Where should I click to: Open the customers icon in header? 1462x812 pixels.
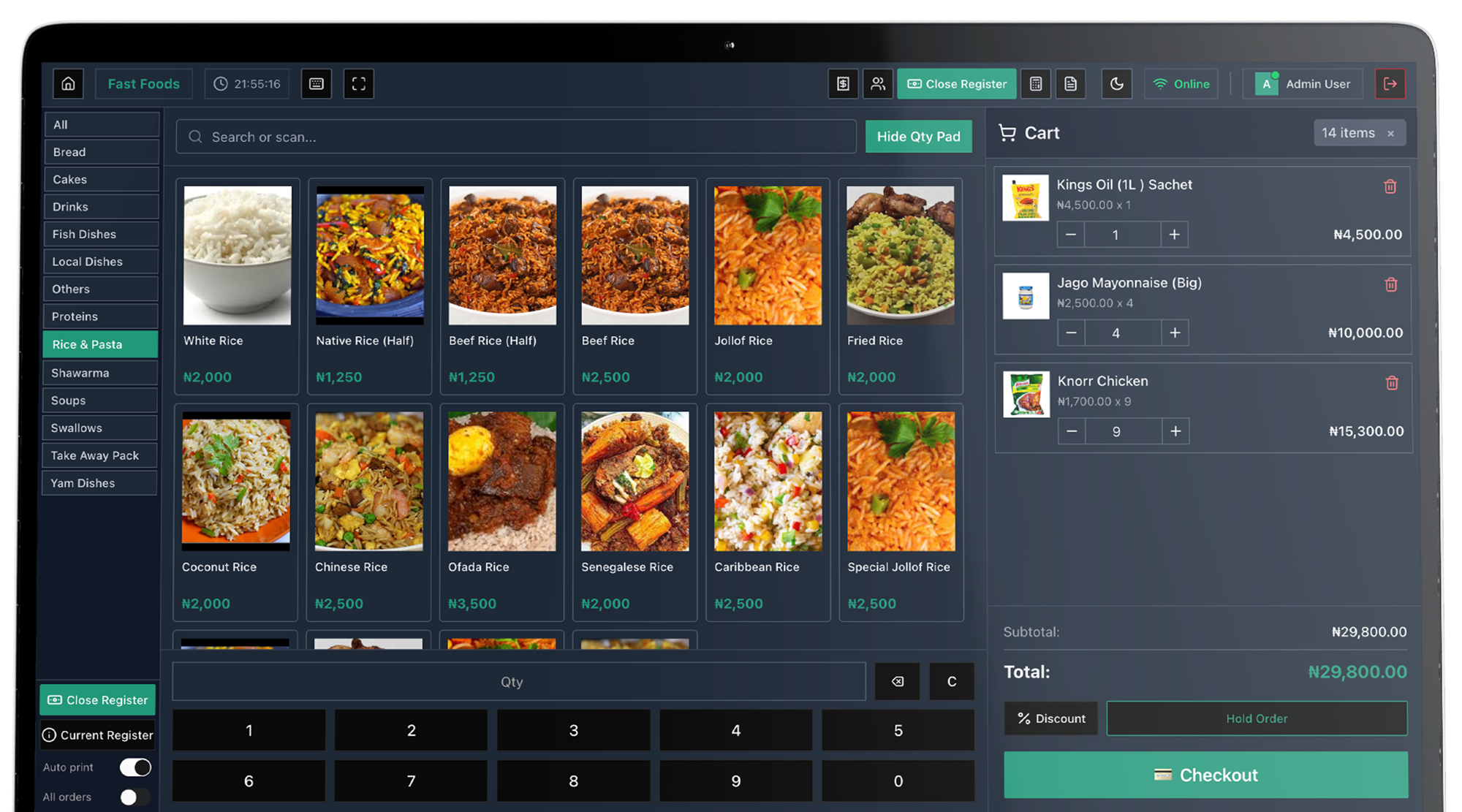[x=877, y=84]
